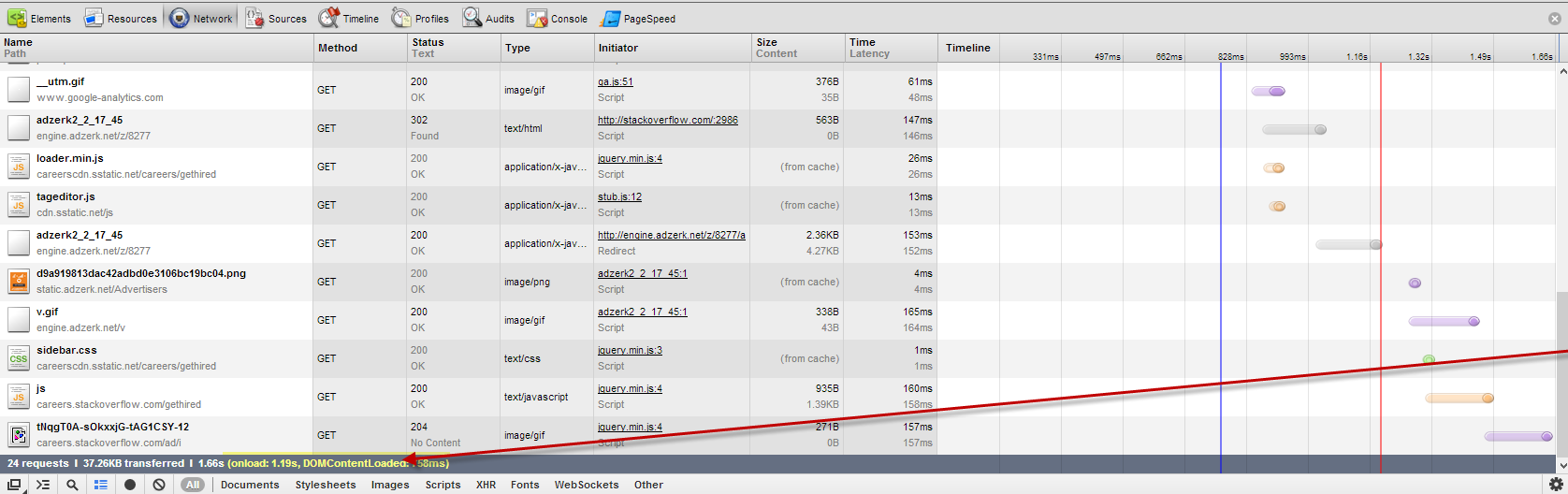1568x494 pixels.
Task: Click the icon of adzerk2_2_17_45 302 row
Action: (19, 128)
